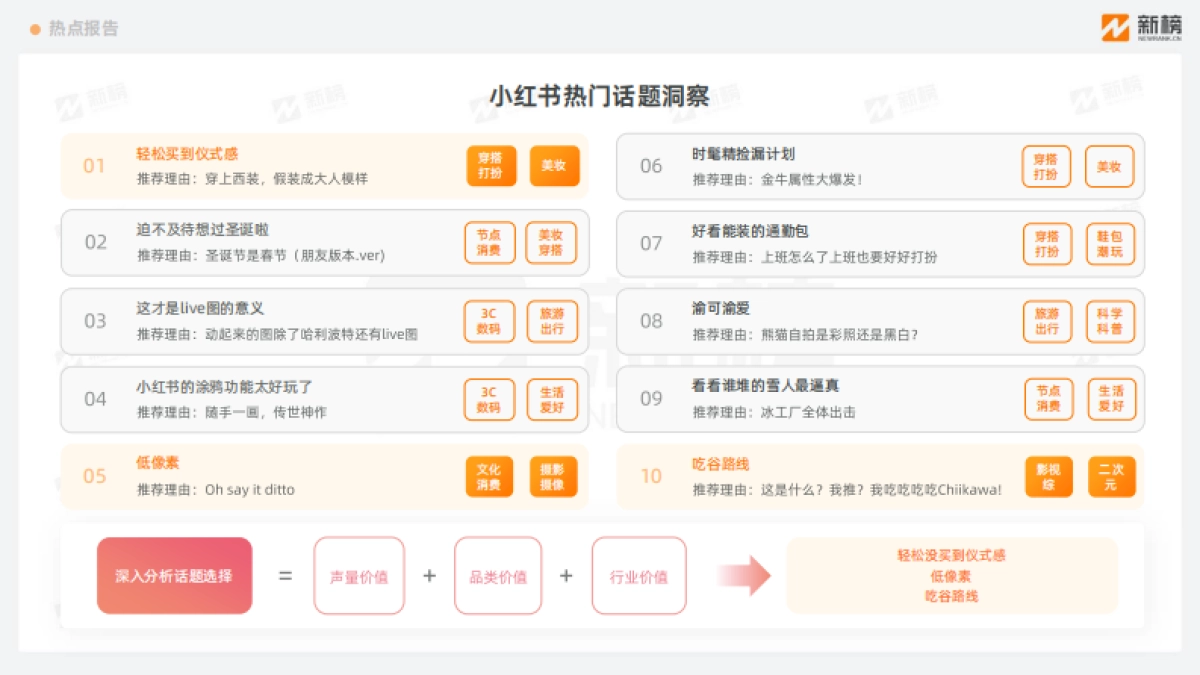Screen dimensions: 1200x675
Task: Toggle the 生活爱玩 tag on topic 04
Action: point(552,399)
